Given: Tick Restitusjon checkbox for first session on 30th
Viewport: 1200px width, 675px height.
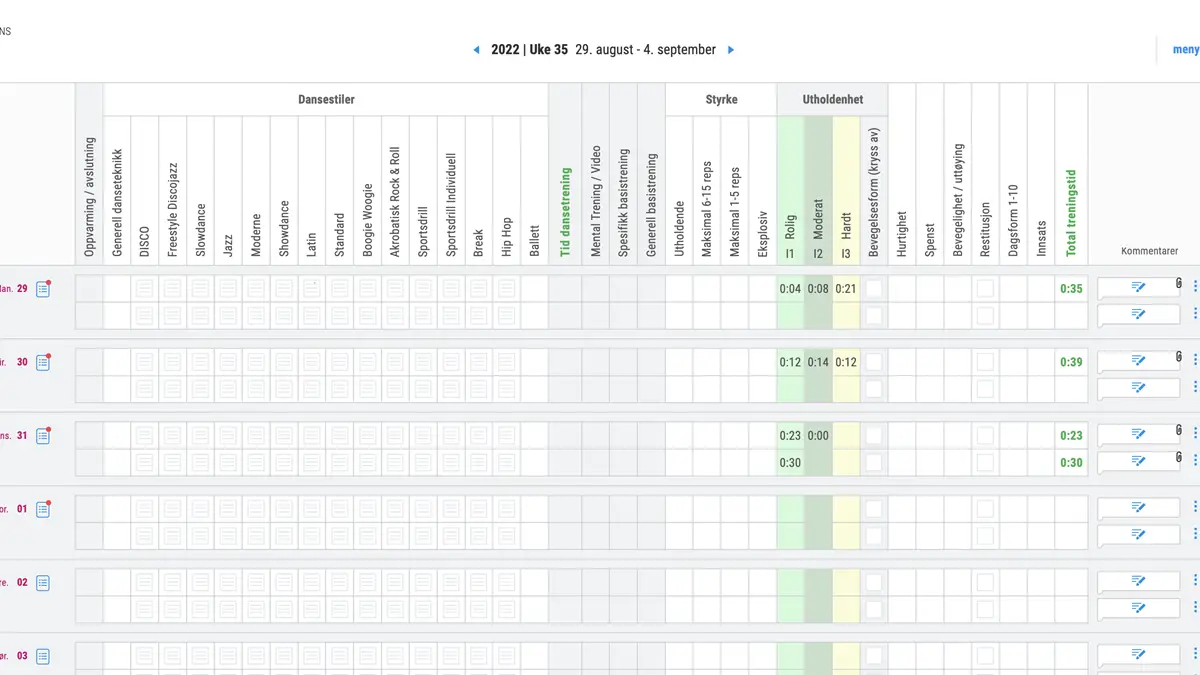Looking at the screenshot, I should 986,362.
